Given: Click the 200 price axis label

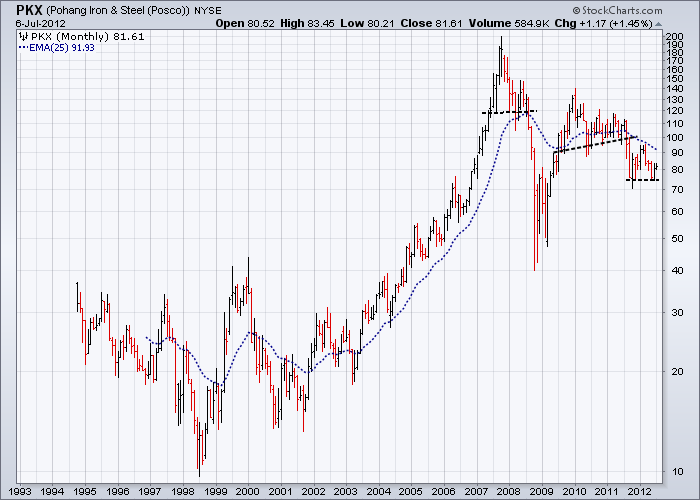Looking at the screenshot, I should 674,37.
